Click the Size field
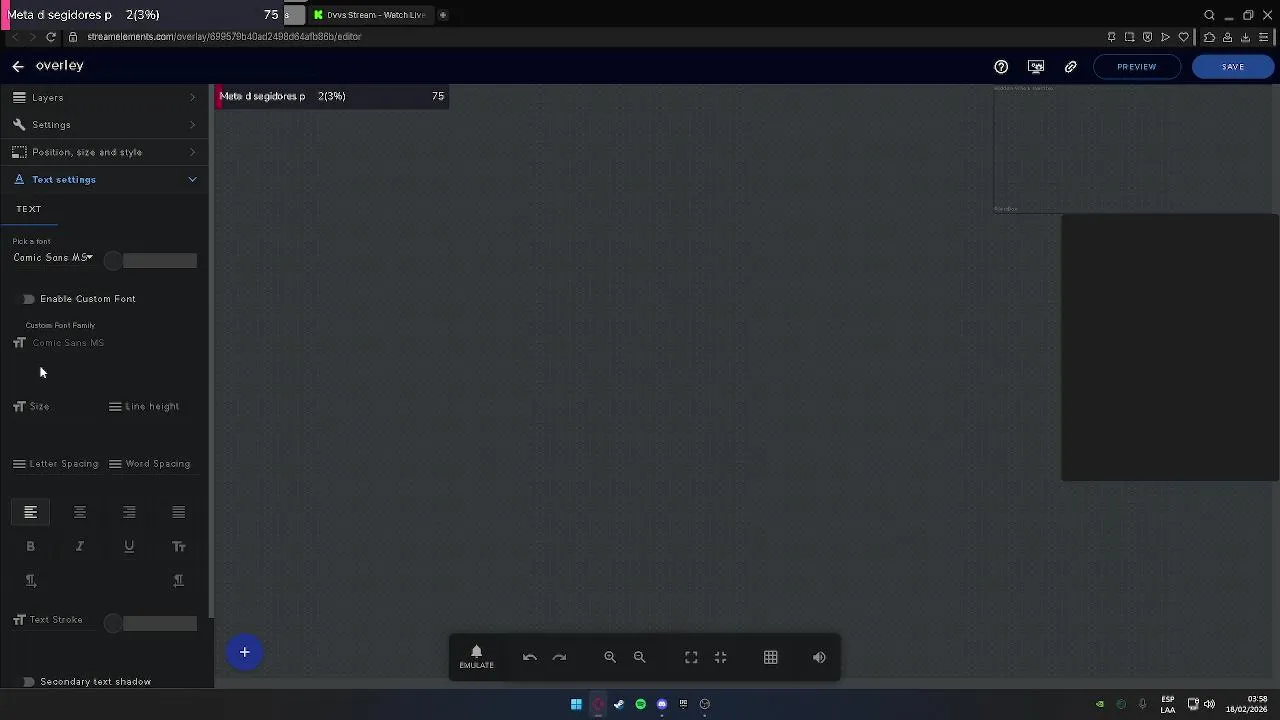 (x=53, y=407)
